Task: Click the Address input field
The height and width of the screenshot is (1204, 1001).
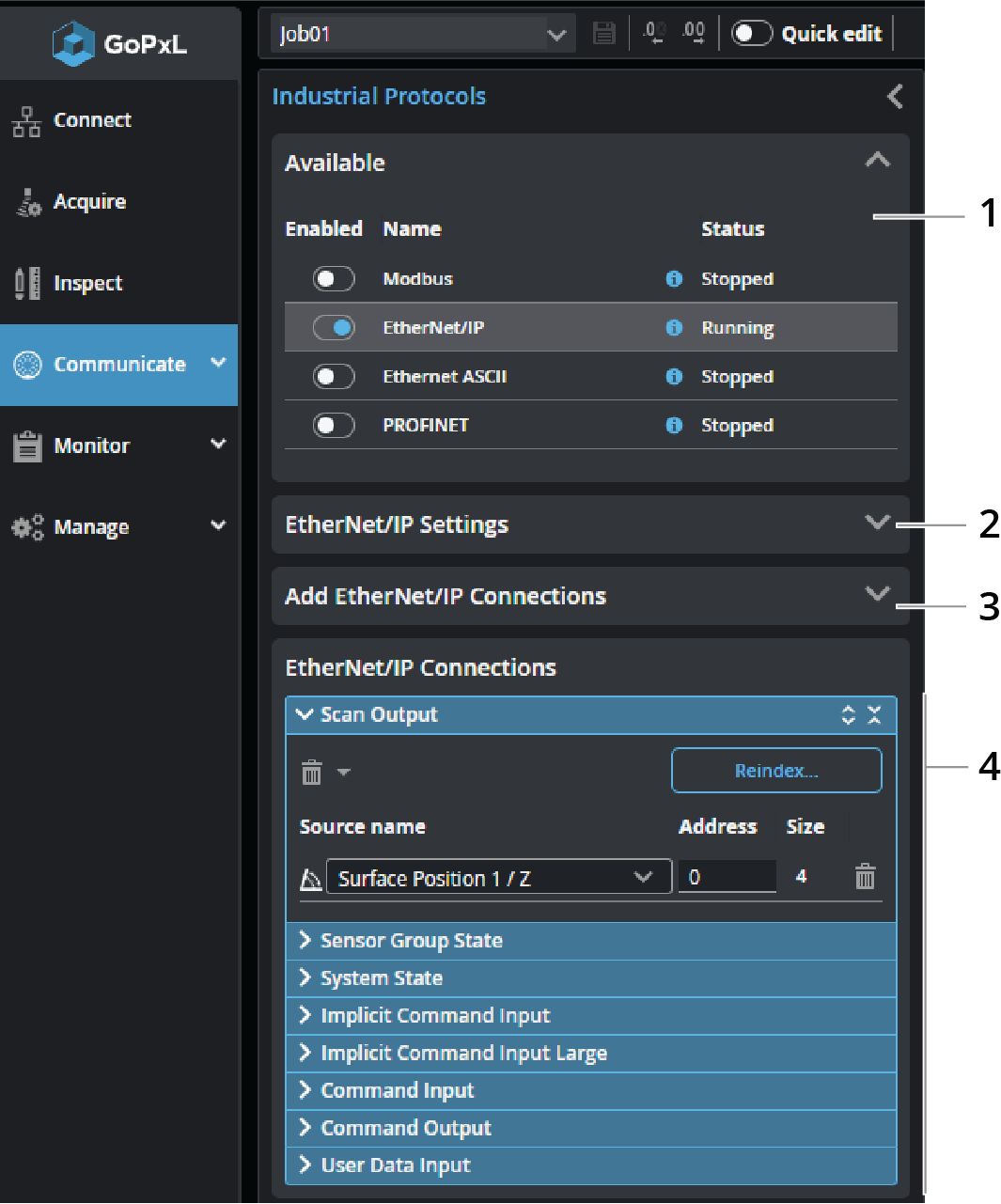Action: pyautogui.click(x=727, y=877)
